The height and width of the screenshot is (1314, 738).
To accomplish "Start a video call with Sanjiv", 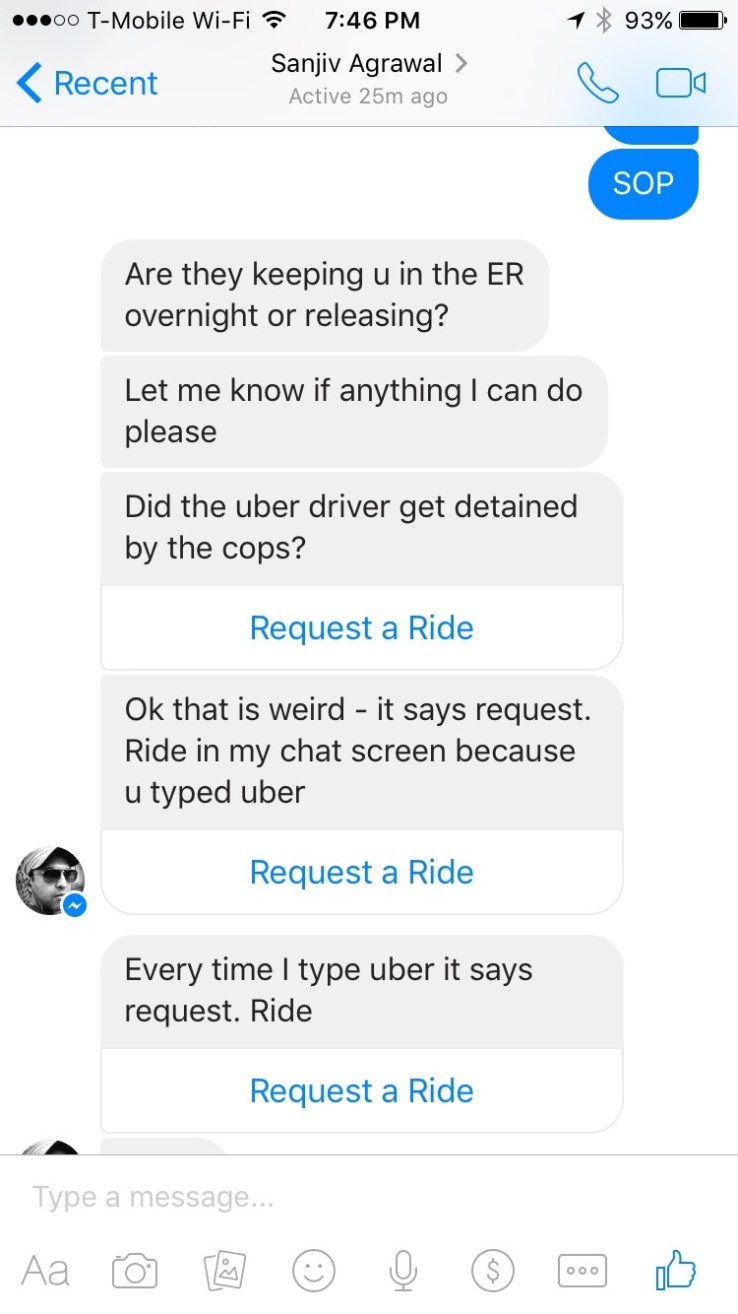I will click(681, 83).
